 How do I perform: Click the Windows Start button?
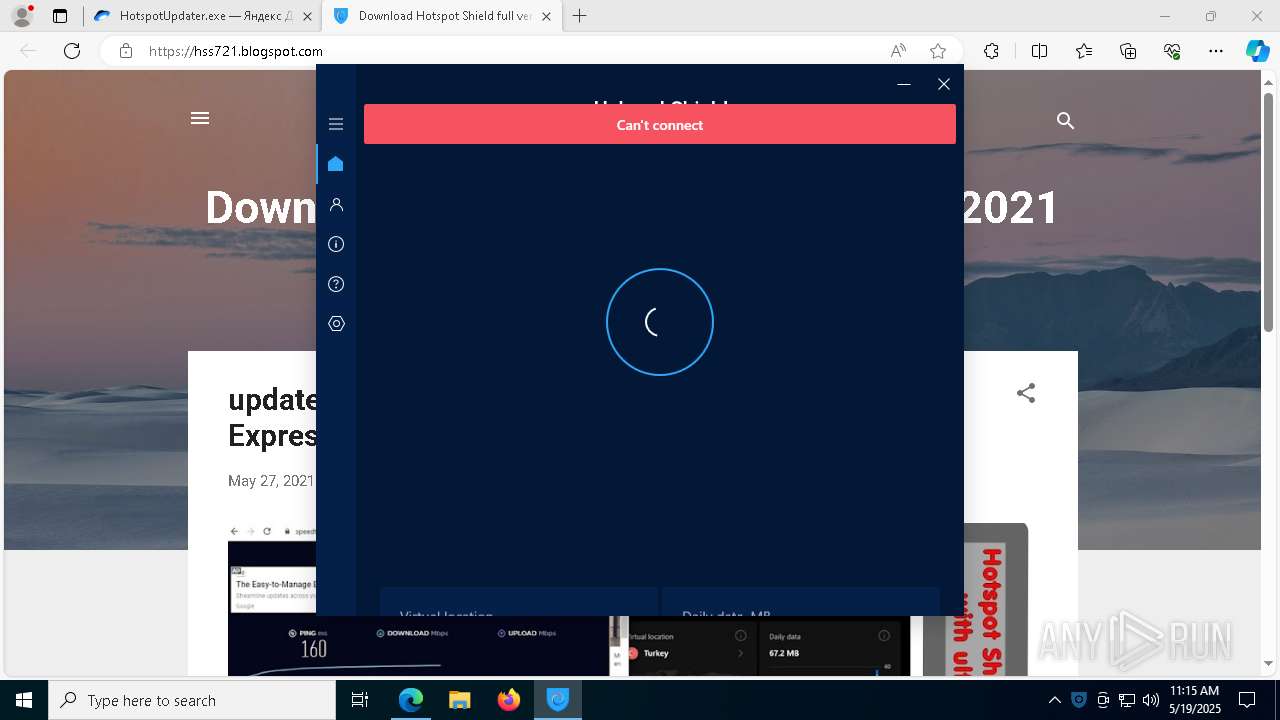tap(24, 700)
